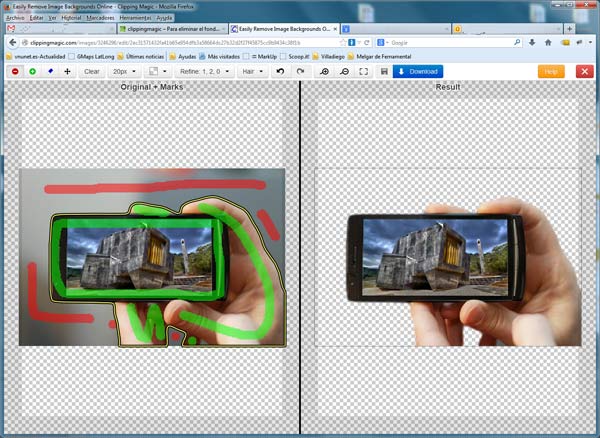Click the zoom out magnifier
This screenshot has height=438, width=600.
(344, 72)
